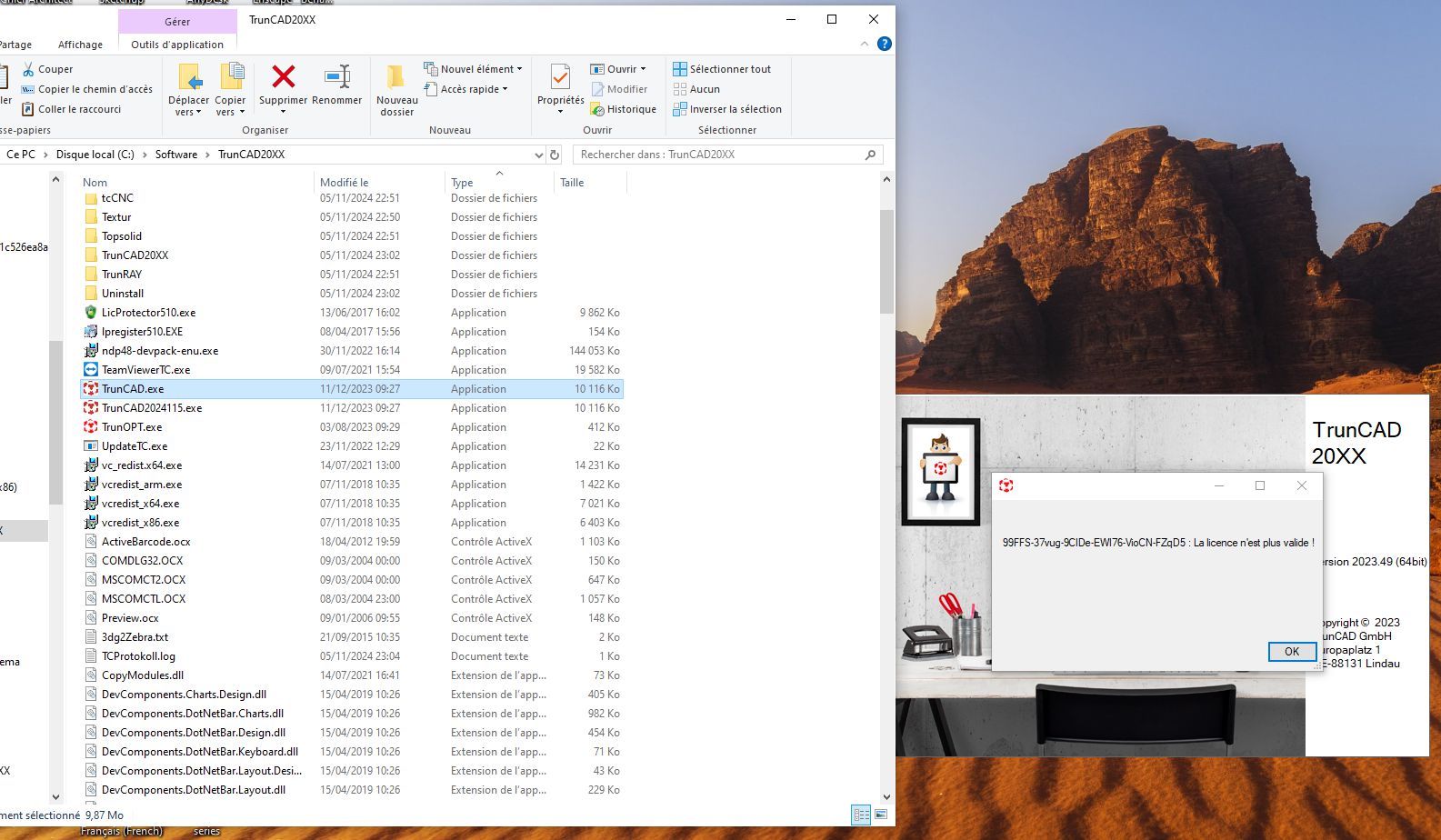Click the Historique button
The width and height of the screenshot is (1441, 840).
(624, 109)
